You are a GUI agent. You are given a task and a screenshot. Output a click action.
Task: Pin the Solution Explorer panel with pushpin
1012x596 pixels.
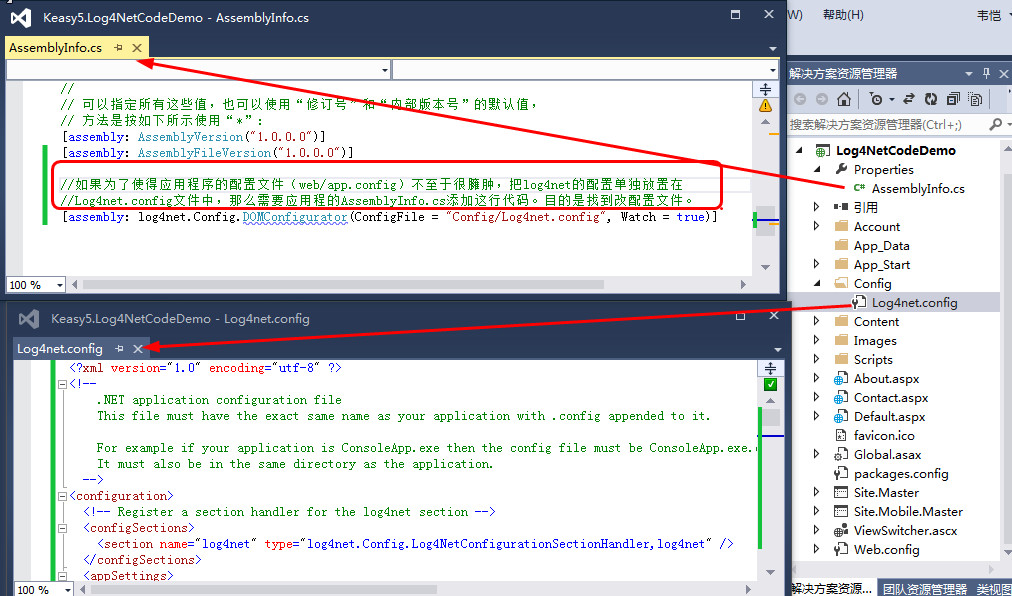[986, 73]
